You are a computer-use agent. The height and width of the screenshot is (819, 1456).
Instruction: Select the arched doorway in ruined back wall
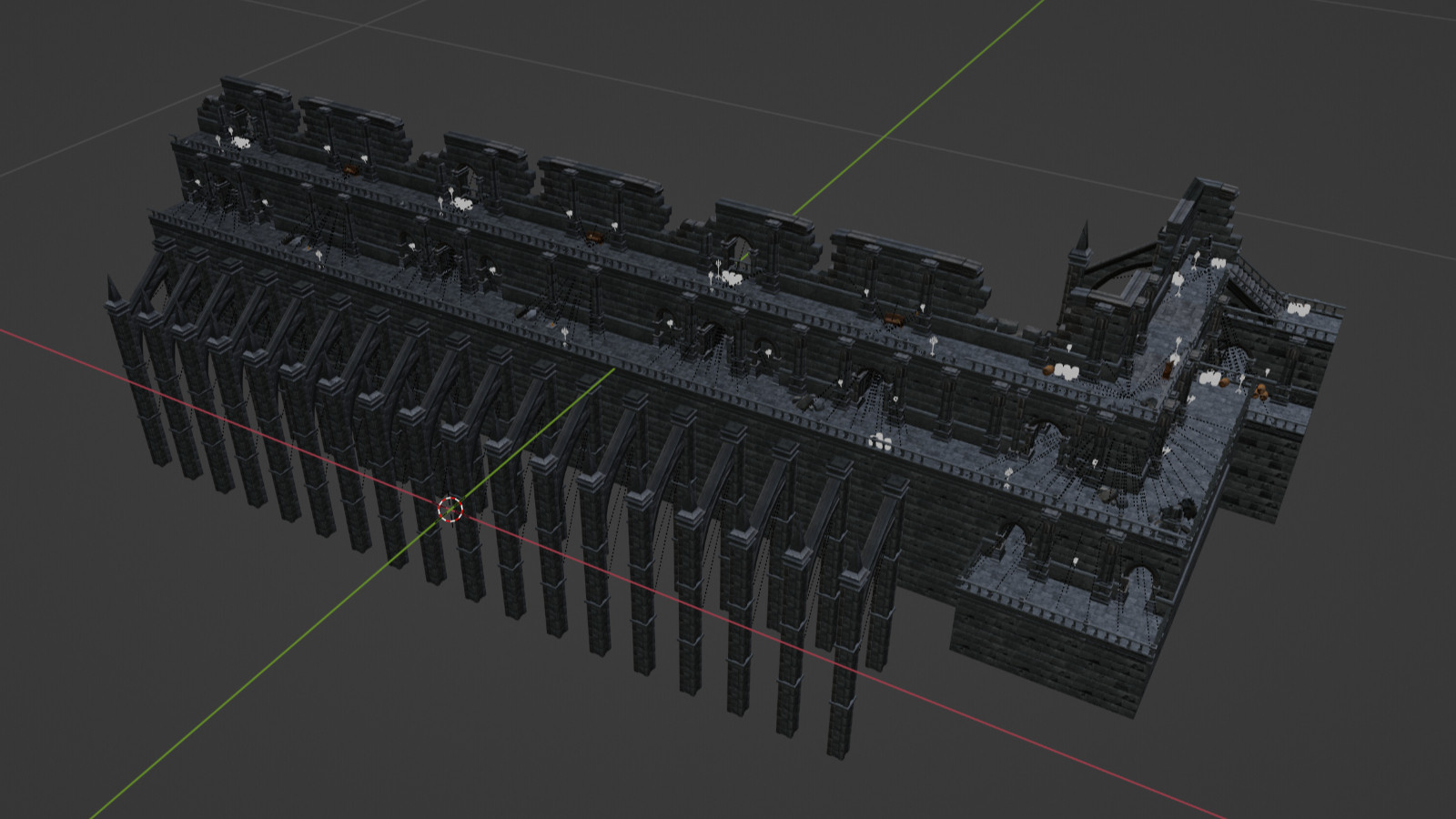point(741,250)
